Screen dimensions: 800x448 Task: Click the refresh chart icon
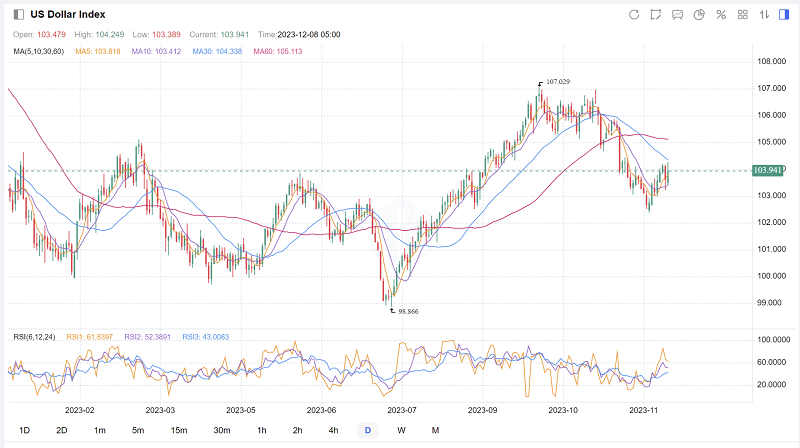point(633,14)
